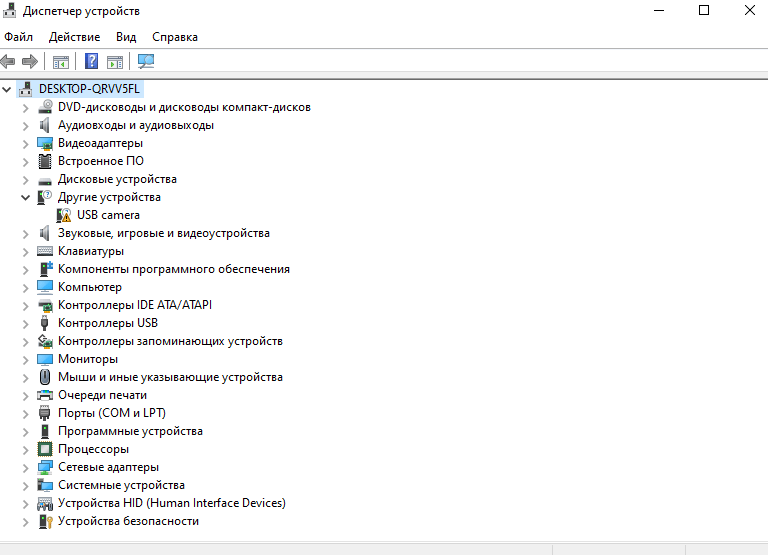This screenshot has width=768, height=555.
Task: Select the Порты (COM и LPT) label
Action: 112,413
